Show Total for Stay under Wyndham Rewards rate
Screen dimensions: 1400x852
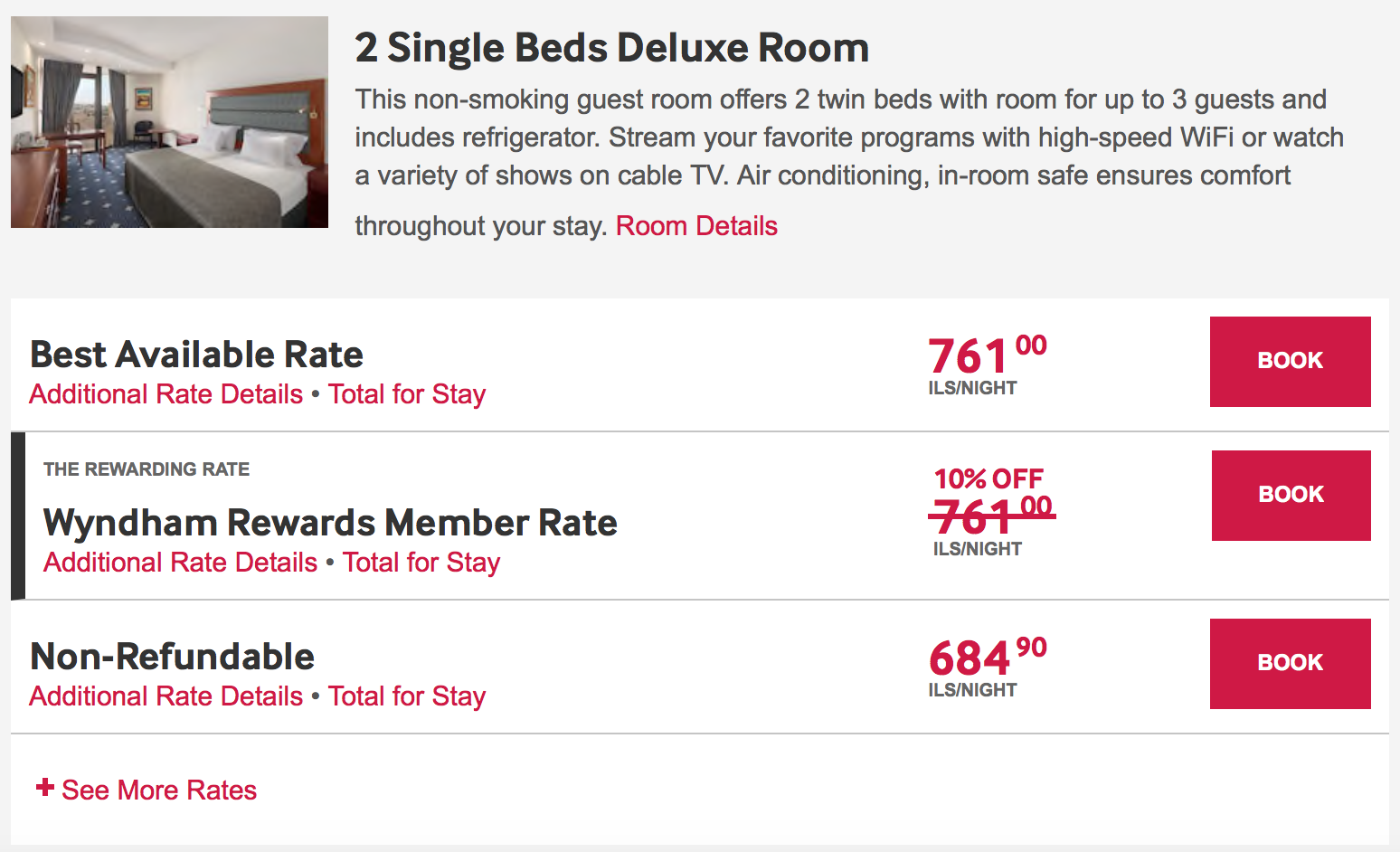click(421, 563)
